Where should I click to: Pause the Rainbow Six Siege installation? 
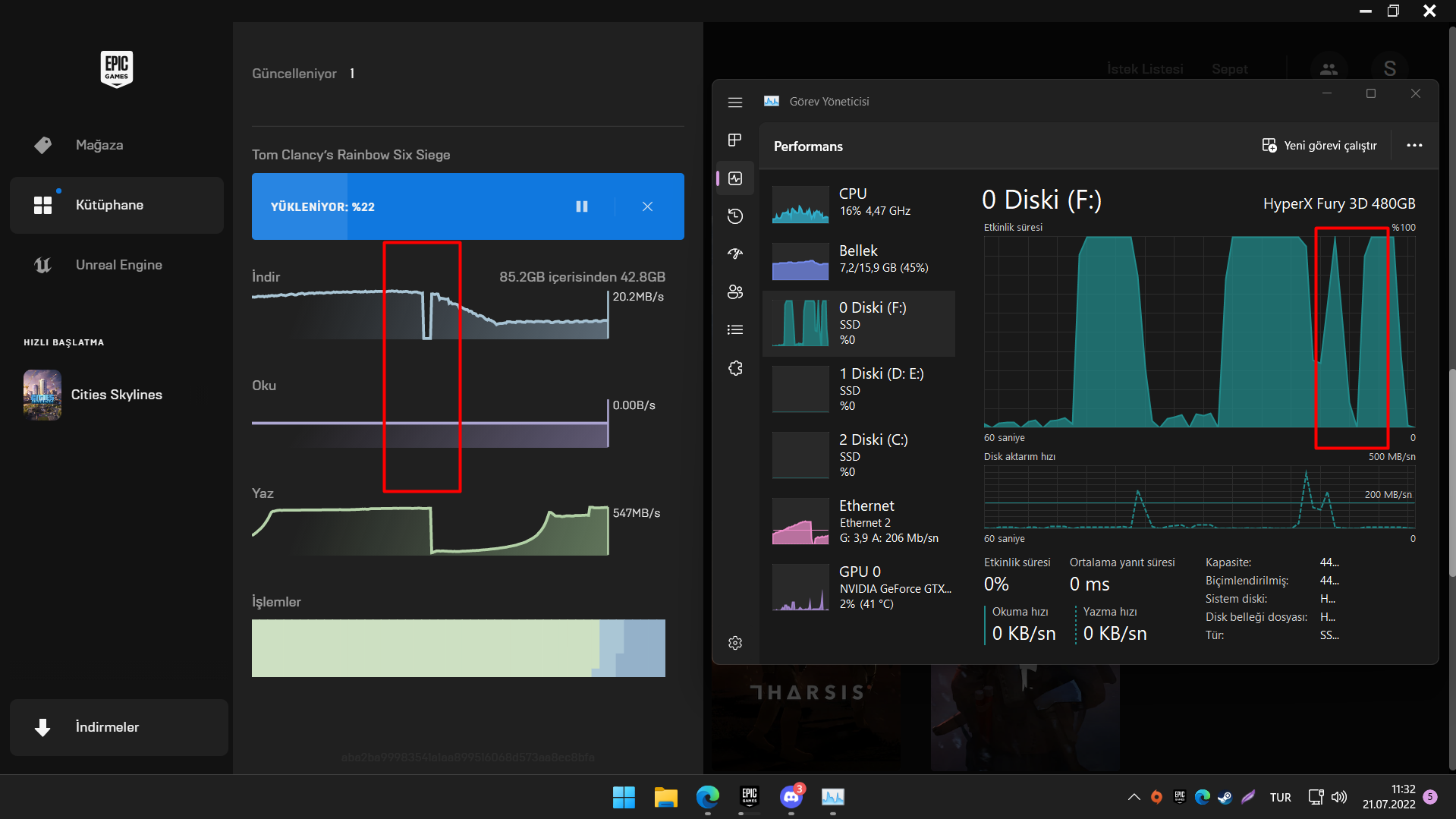[582, 206]
